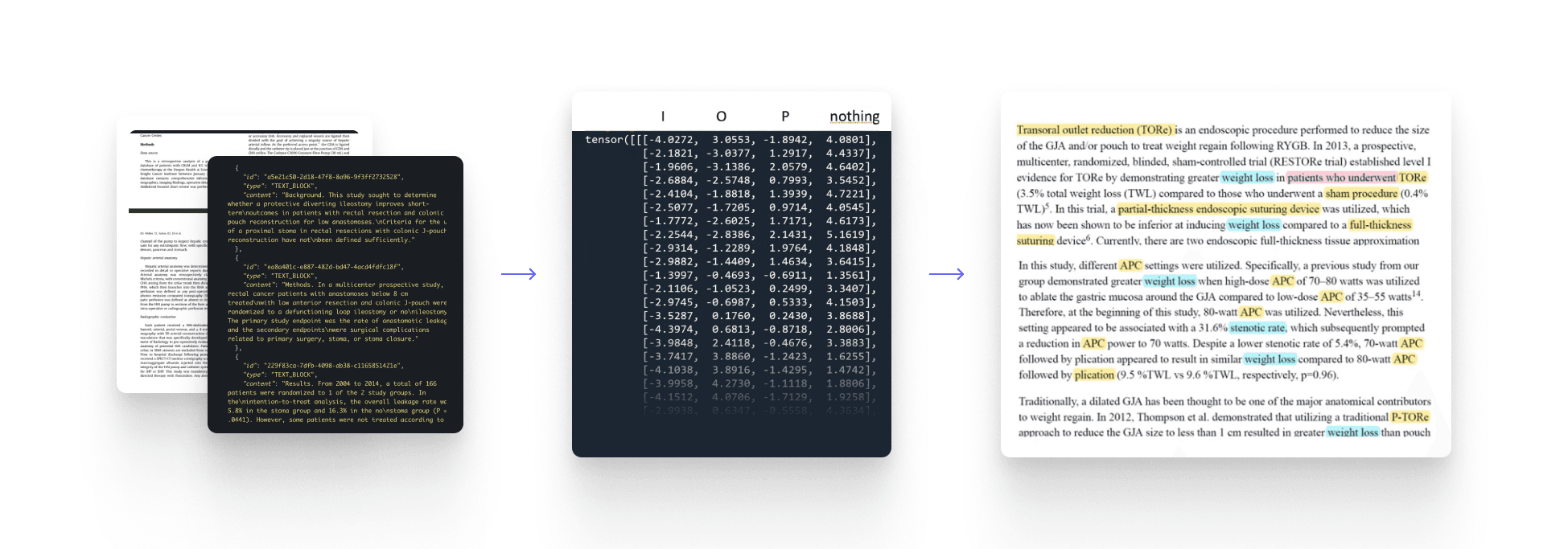Click 'Hepatic arterial anatomy' heading in PDF page
The width and height of the screenshot is (1568, 549).
coord(158,257)
